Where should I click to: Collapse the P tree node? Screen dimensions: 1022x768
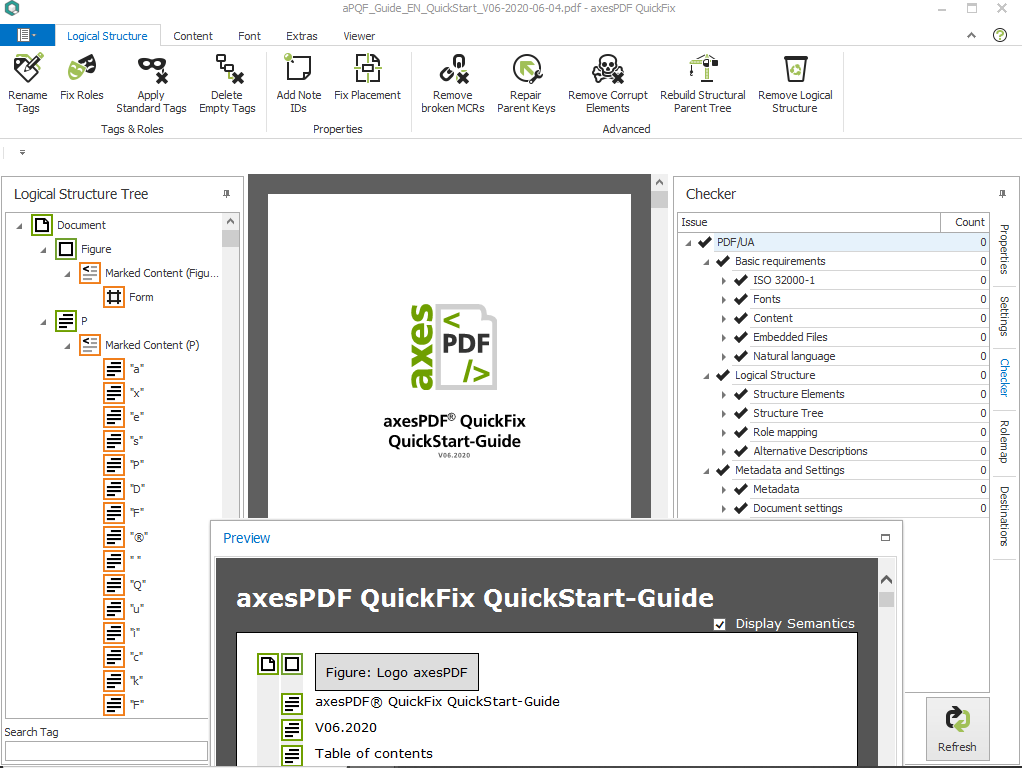pyautogui.click(x=43, y=321)
